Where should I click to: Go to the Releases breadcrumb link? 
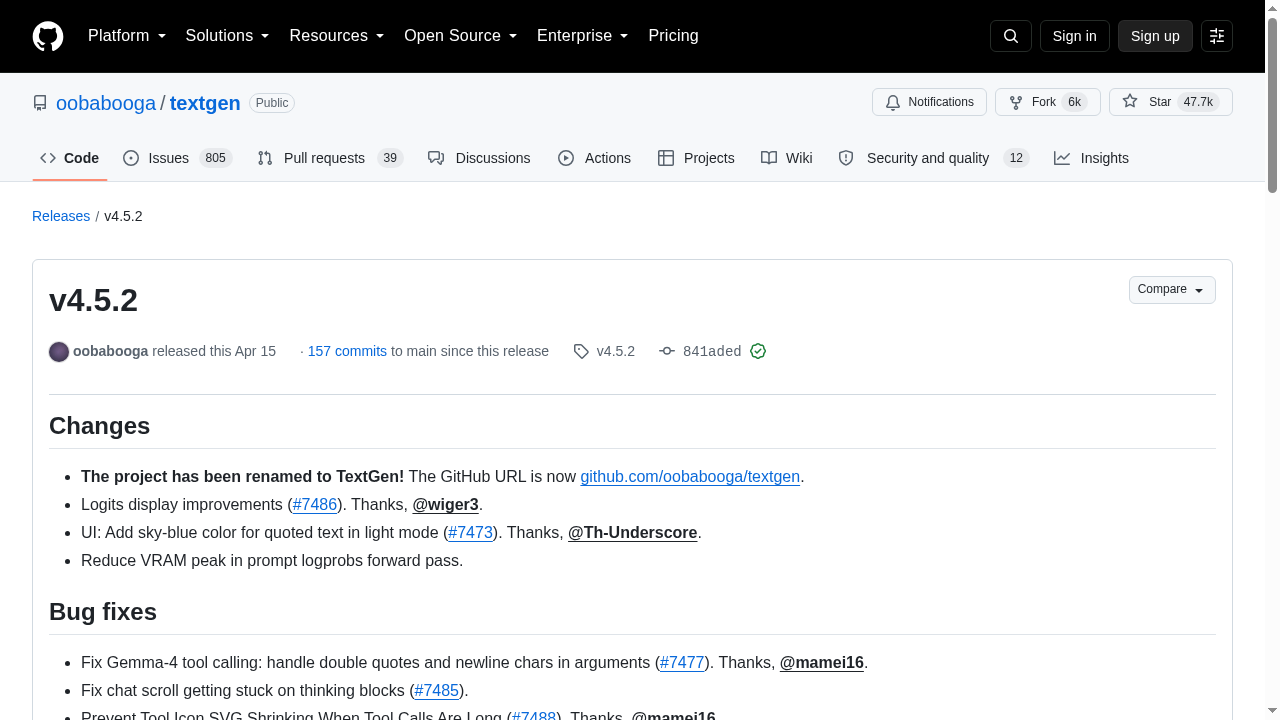(x=61, y=216)
